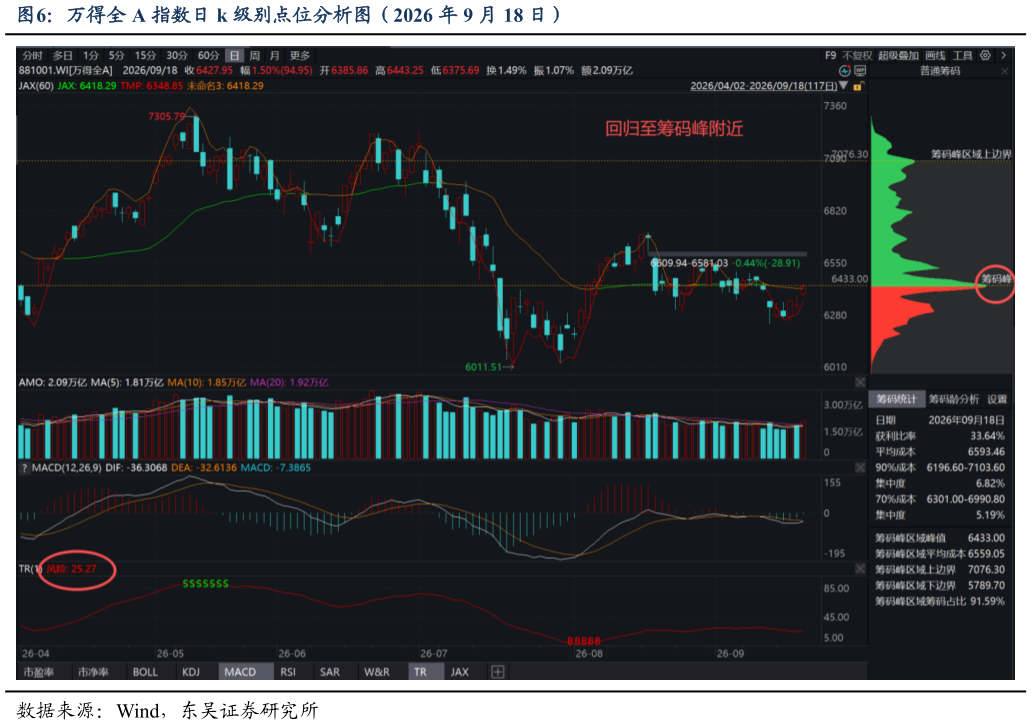This screenshot has width=1032, height=725.
Task: Select the KDJ indicator tab
Action: (x=191, y=672)
